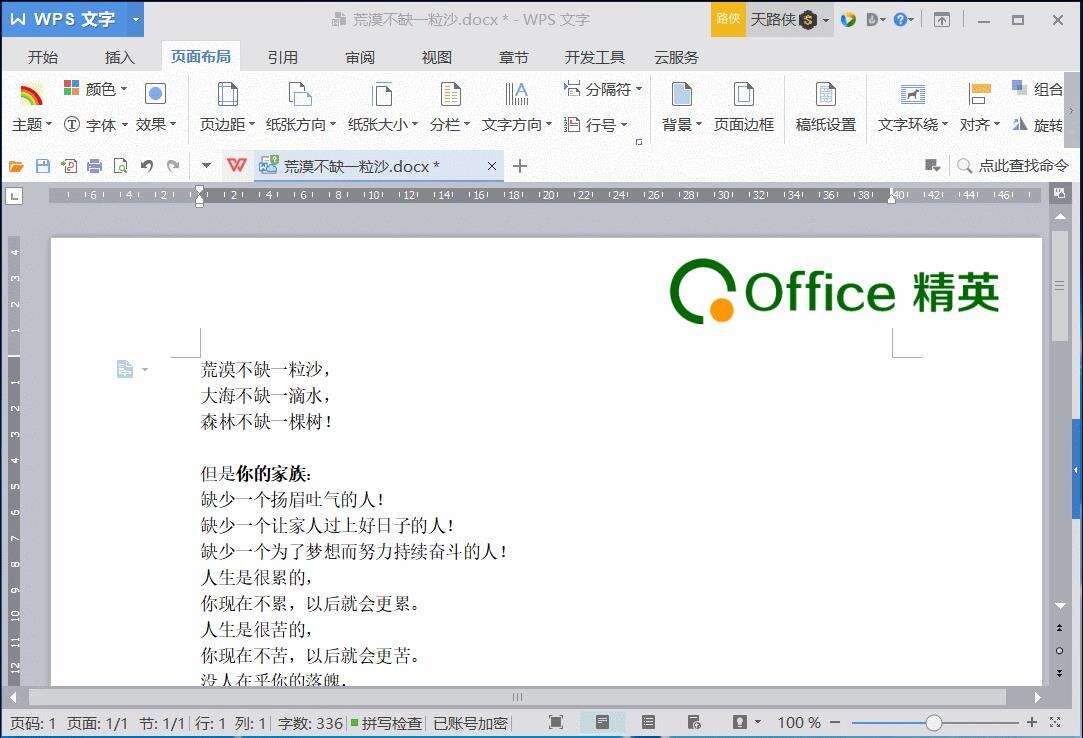The image size is (1083, 738).
Task: Click the 组合 group button
Action: coord(1037,88)
